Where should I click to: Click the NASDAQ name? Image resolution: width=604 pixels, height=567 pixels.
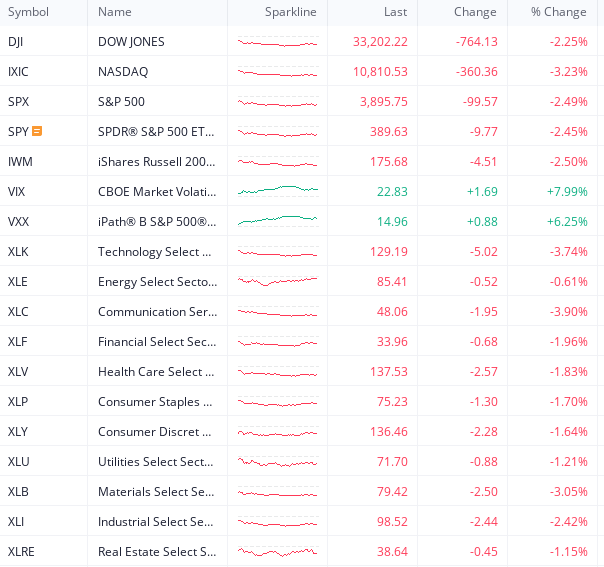coord(123,72)
